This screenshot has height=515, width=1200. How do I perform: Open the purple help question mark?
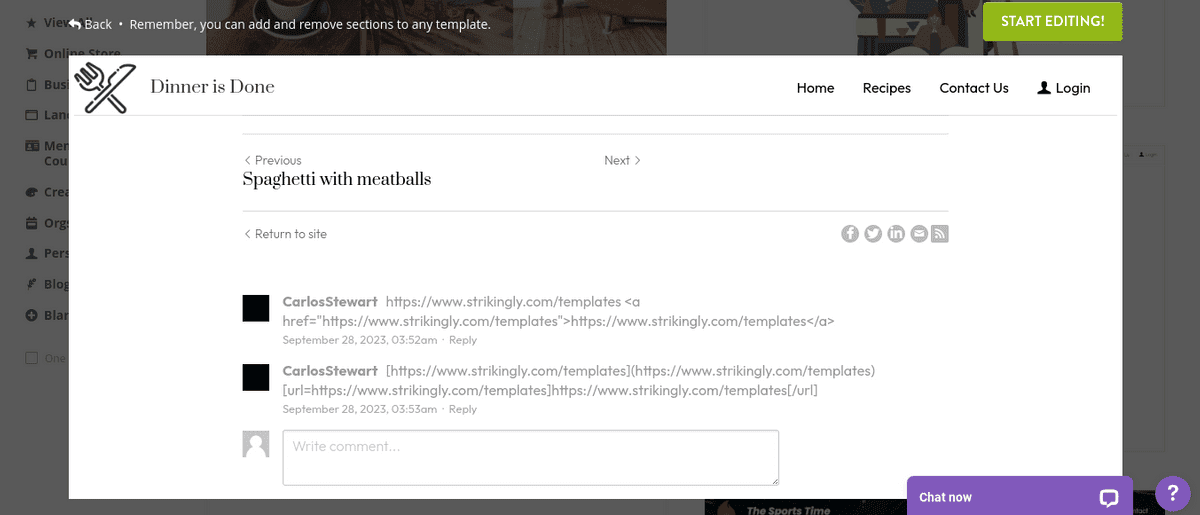point(1172,492)
